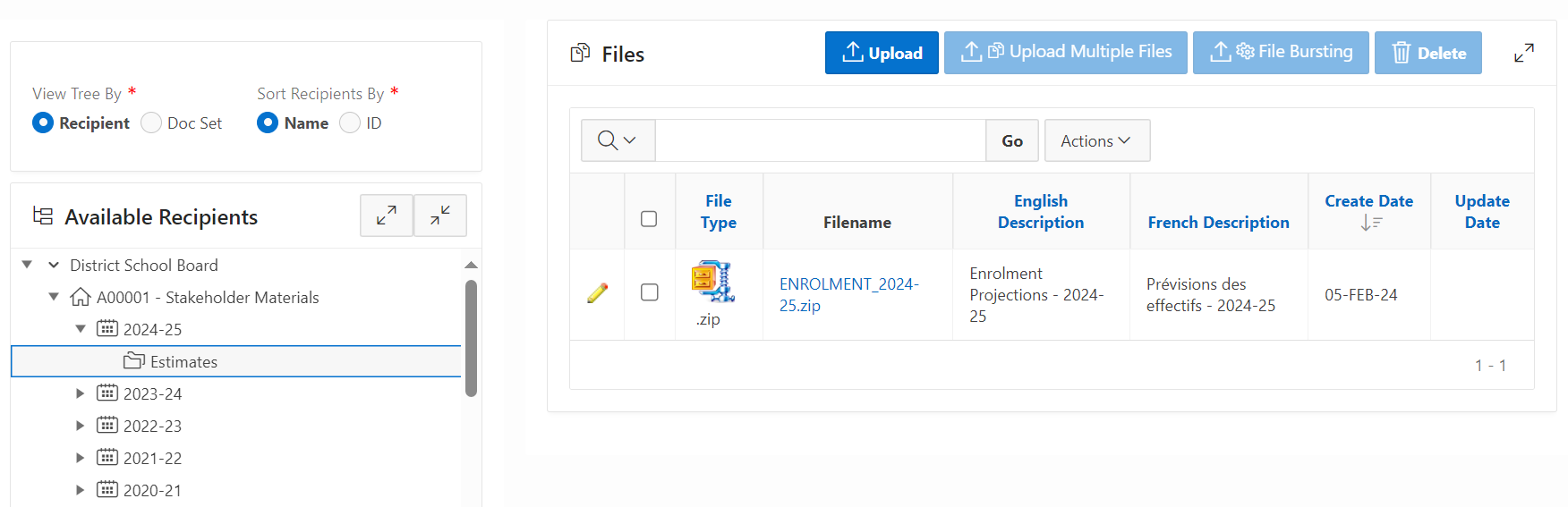
Task: Click the home icon beside A00001 Stakeholder Materials
Action: 81,297
